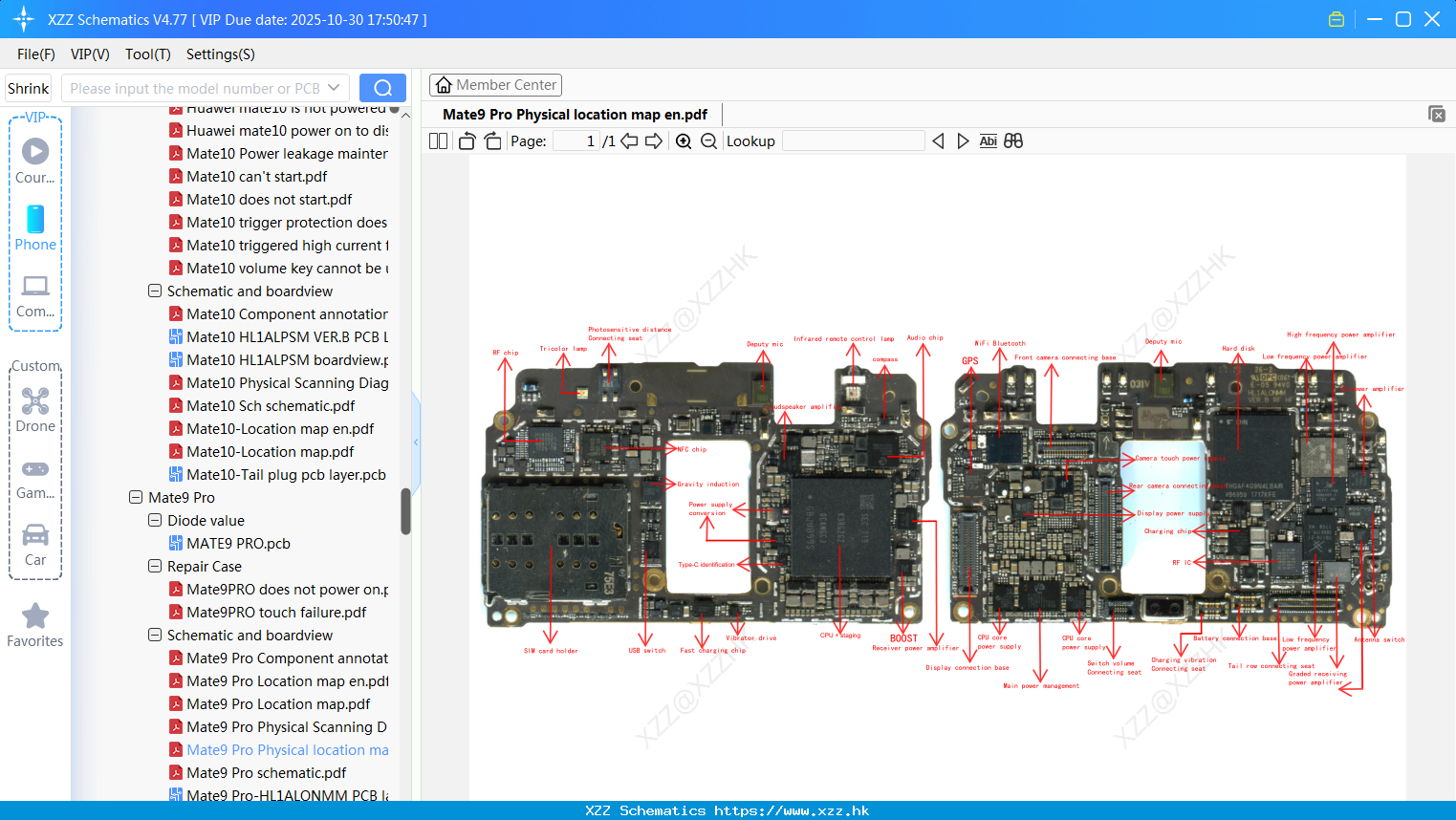Image resolution: width=1456 pixels, height=820 pixels.
Task: Click the Lookup text field
Action: click(853, 140)
